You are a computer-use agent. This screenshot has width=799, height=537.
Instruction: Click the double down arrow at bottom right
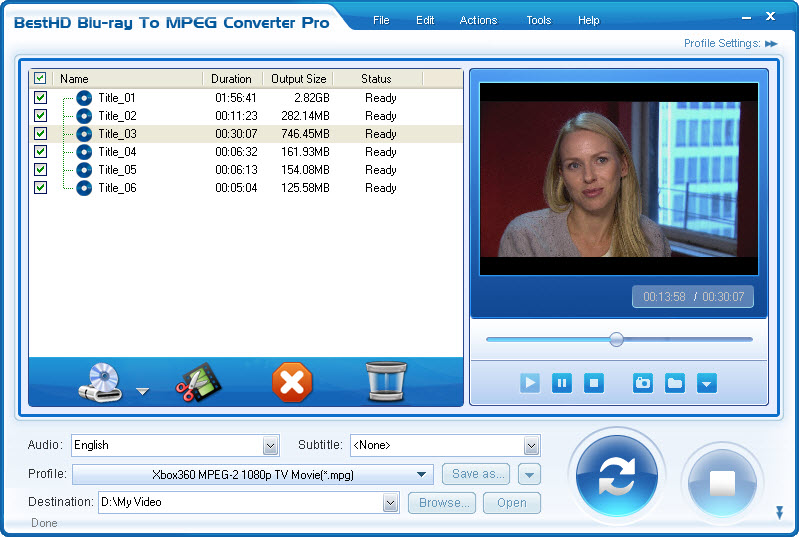[x=779, y=512]
